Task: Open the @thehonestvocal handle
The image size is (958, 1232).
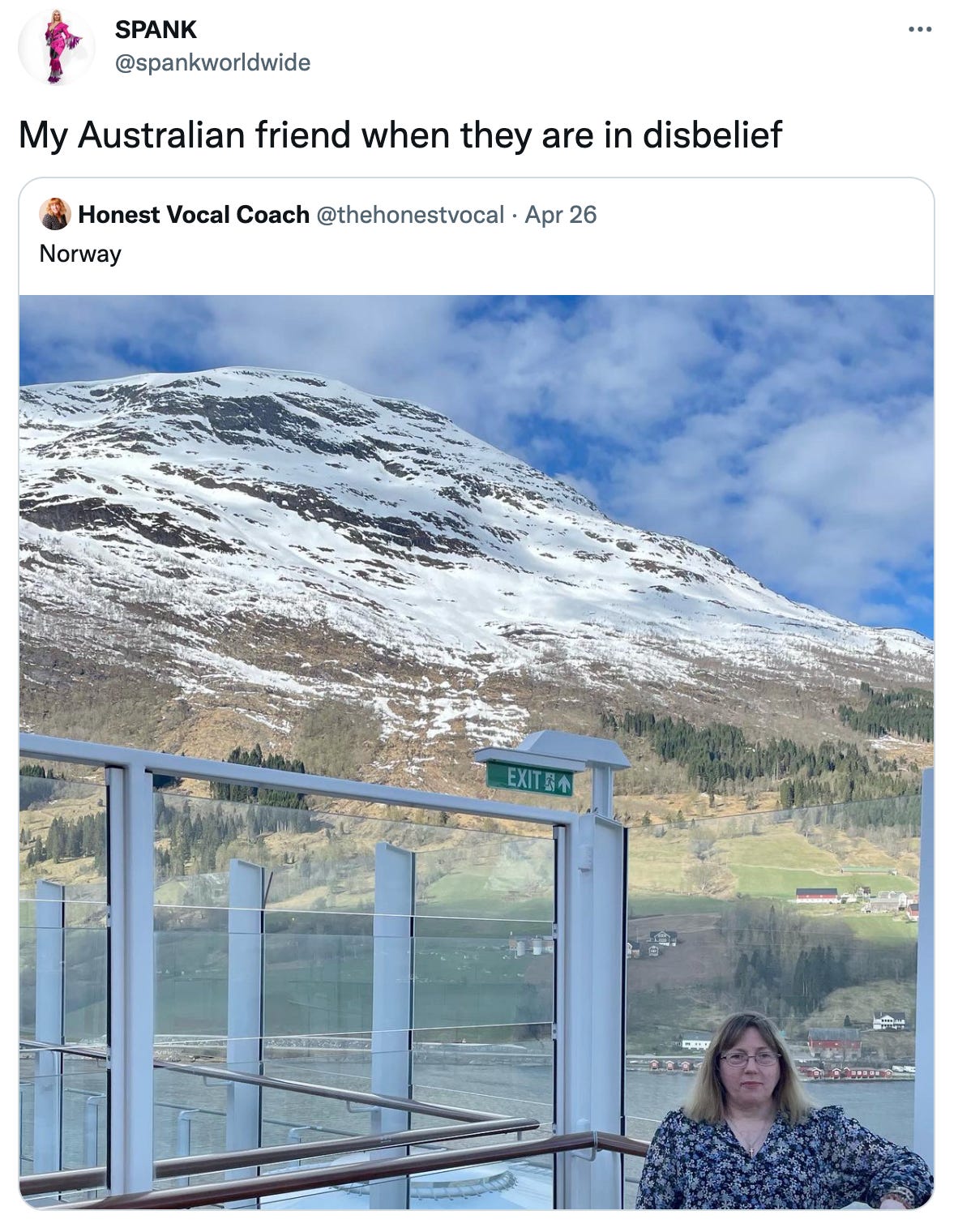Action: pos(410,214)
